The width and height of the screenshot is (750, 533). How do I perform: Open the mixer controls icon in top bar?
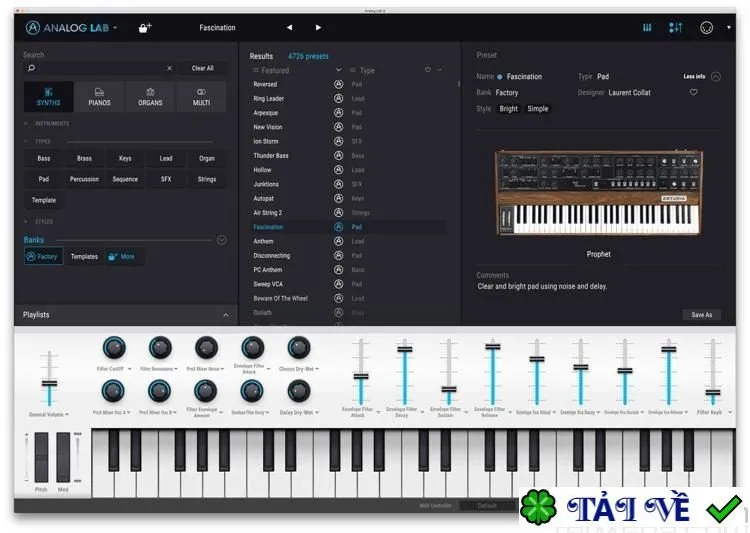pyautogui.click(x=675, y=28)
